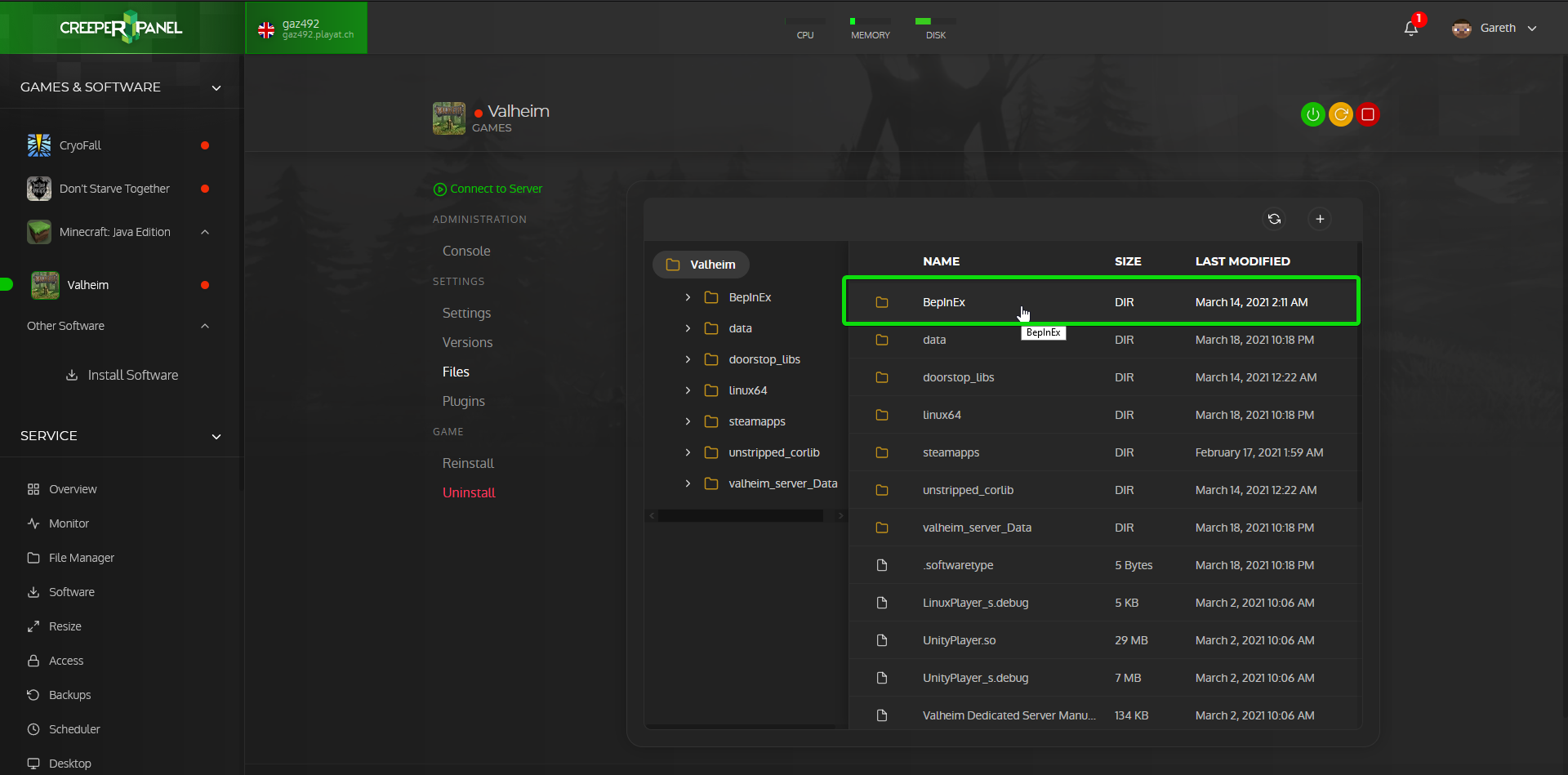Select the UK flag server gaz492
Viewport: 1568px width, 775px height.
tap(306, 28)
